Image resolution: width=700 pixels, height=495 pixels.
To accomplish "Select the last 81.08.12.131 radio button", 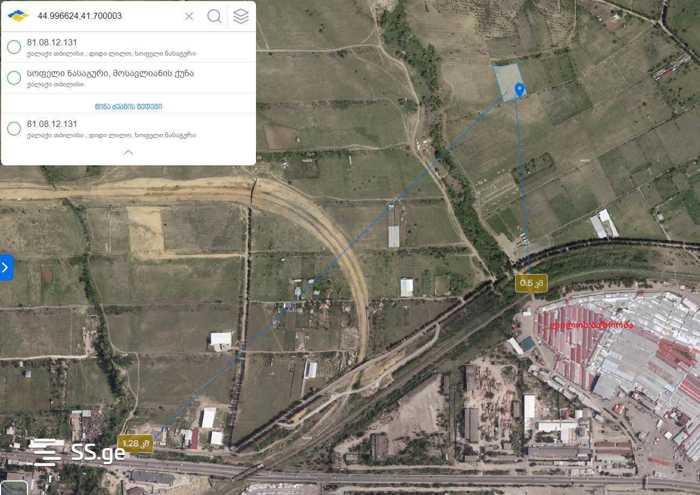I will (14, 129).
